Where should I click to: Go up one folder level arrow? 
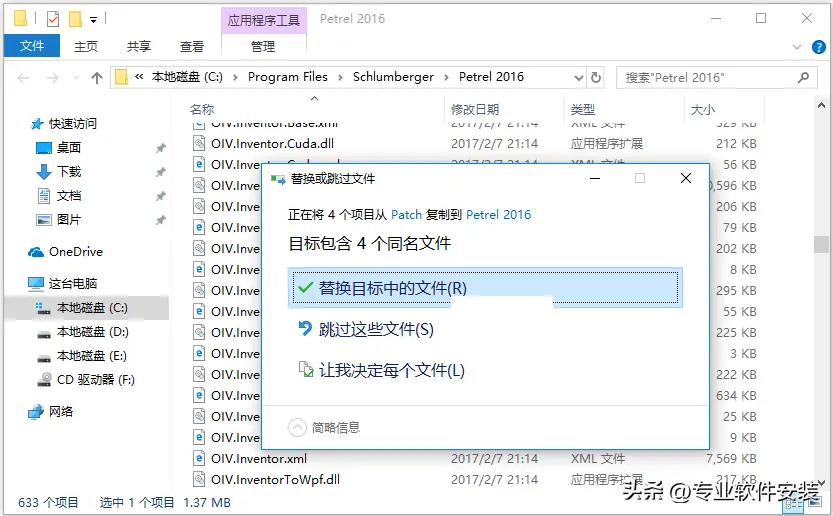tap(97, 78)
